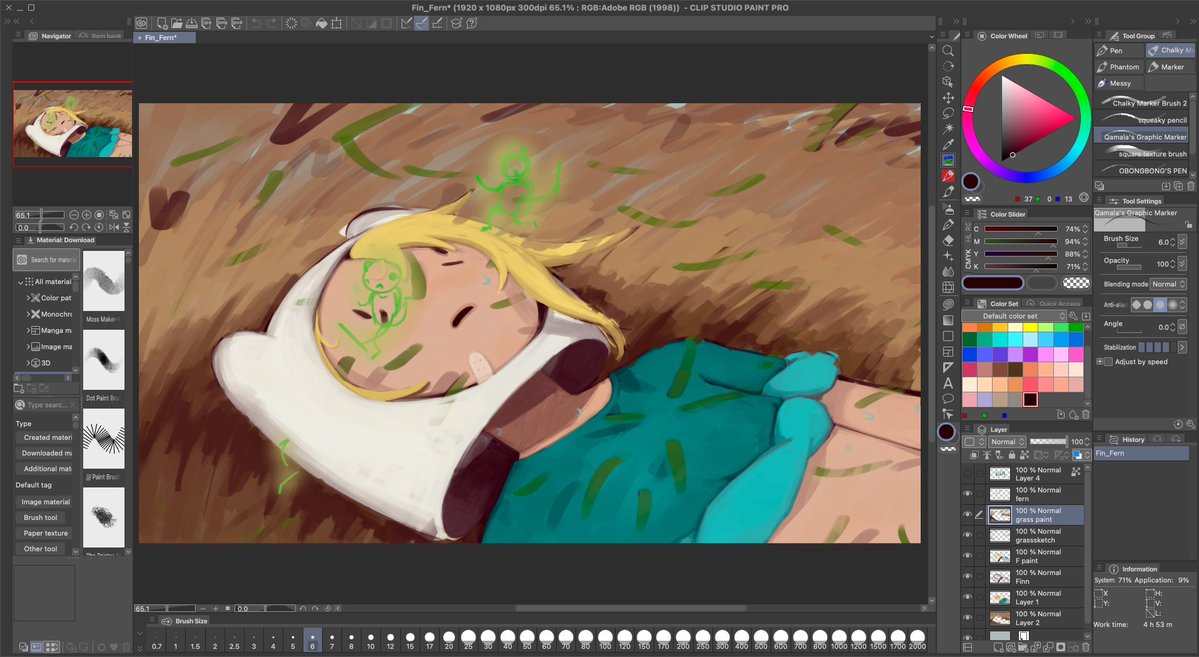The height and width of the screenshot is (657, 1199).
Task: Hide the Finn layer
Action: pos(967,577)
